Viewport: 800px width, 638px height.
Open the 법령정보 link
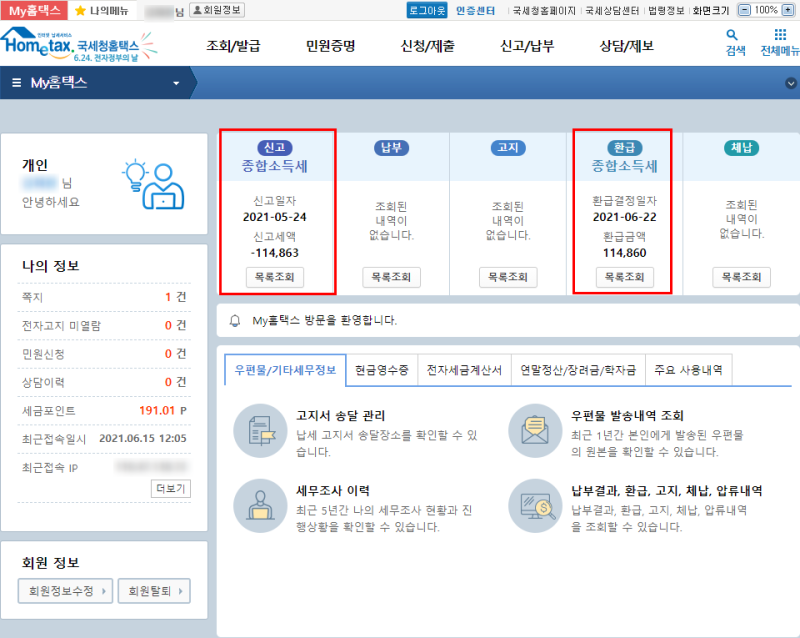coord(666,11)
